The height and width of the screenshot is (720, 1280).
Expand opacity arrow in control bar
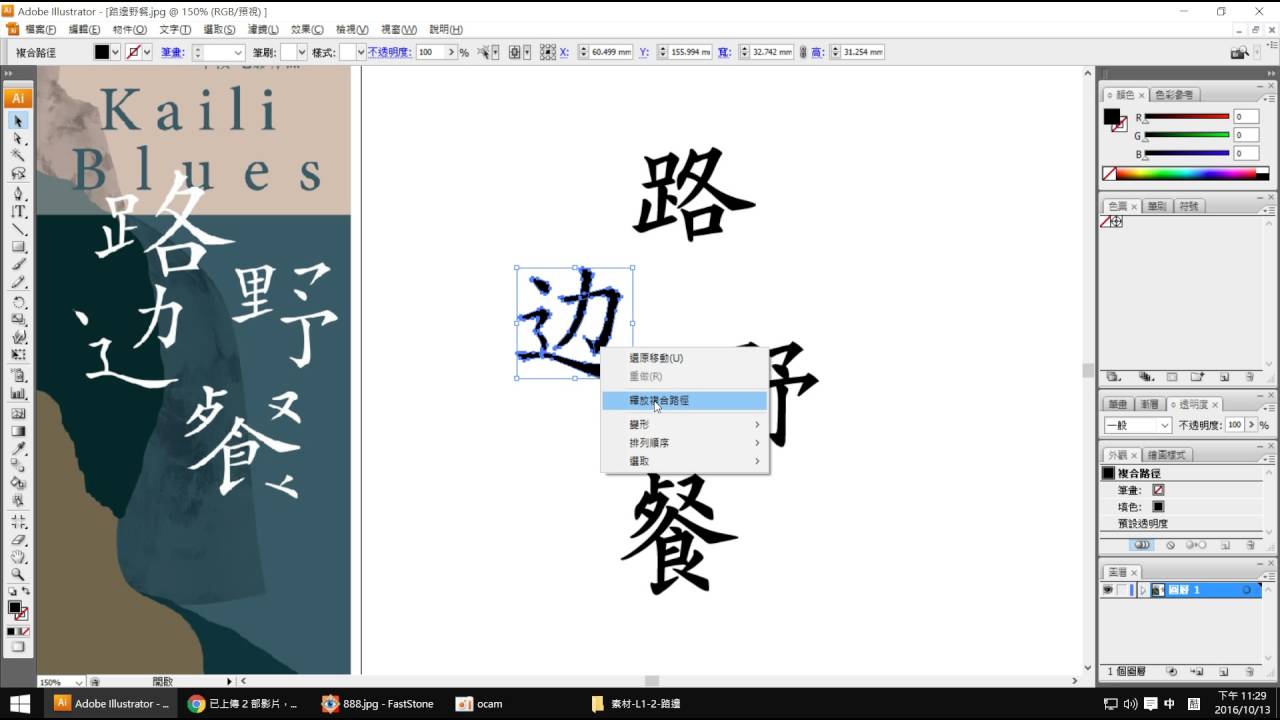tap(451, 52)
